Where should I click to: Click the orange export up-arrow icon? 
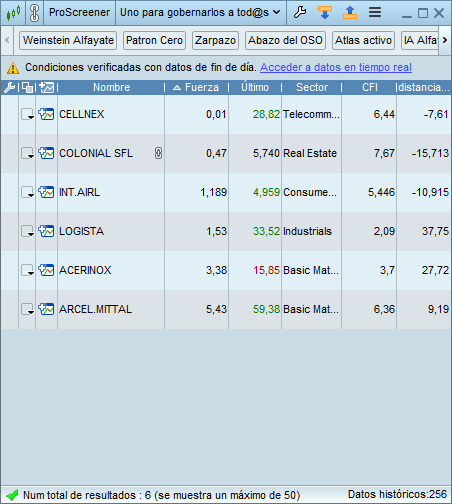(350, 13)
